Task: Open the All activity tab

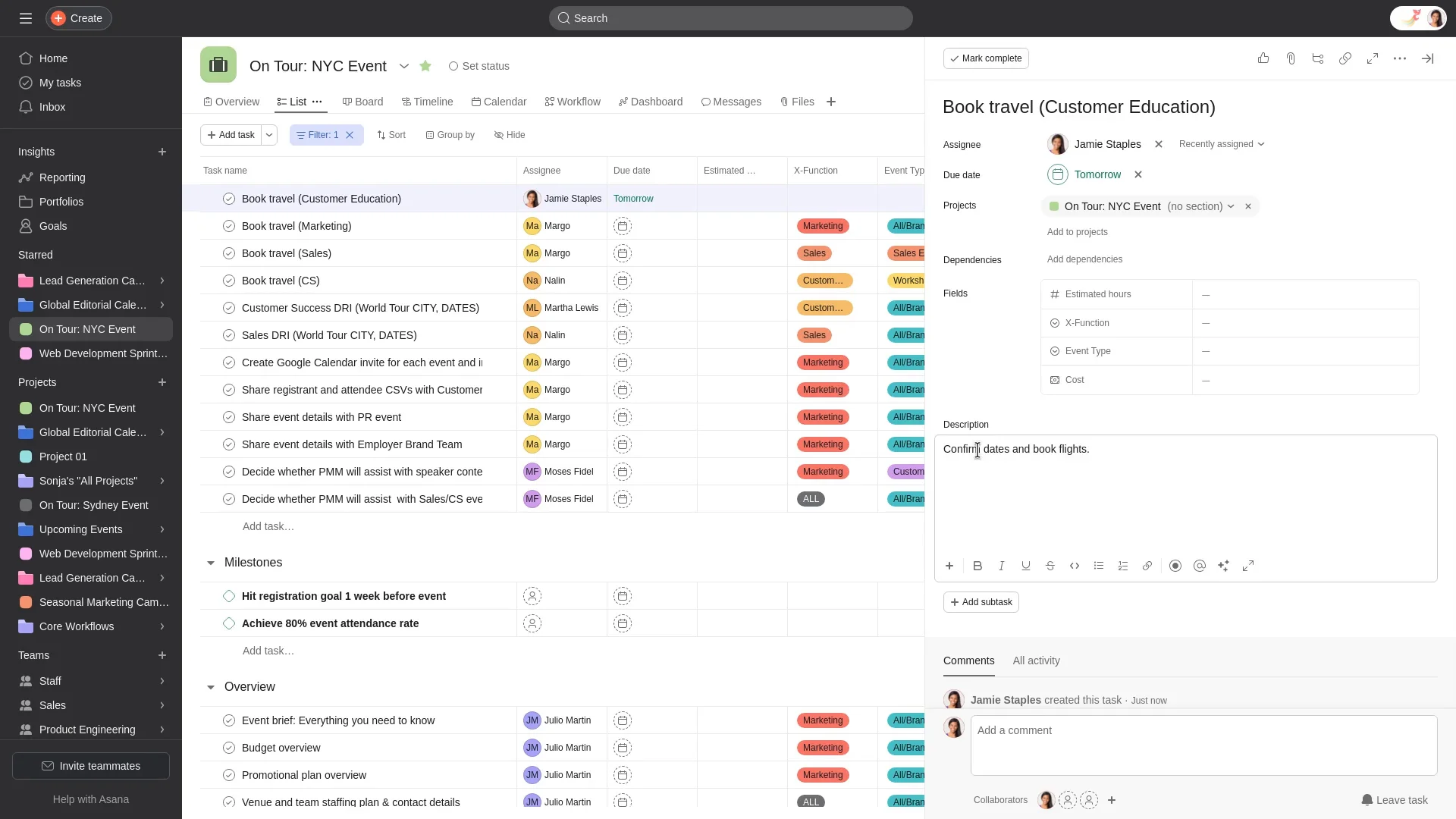Action: [x=1036, y=661]
